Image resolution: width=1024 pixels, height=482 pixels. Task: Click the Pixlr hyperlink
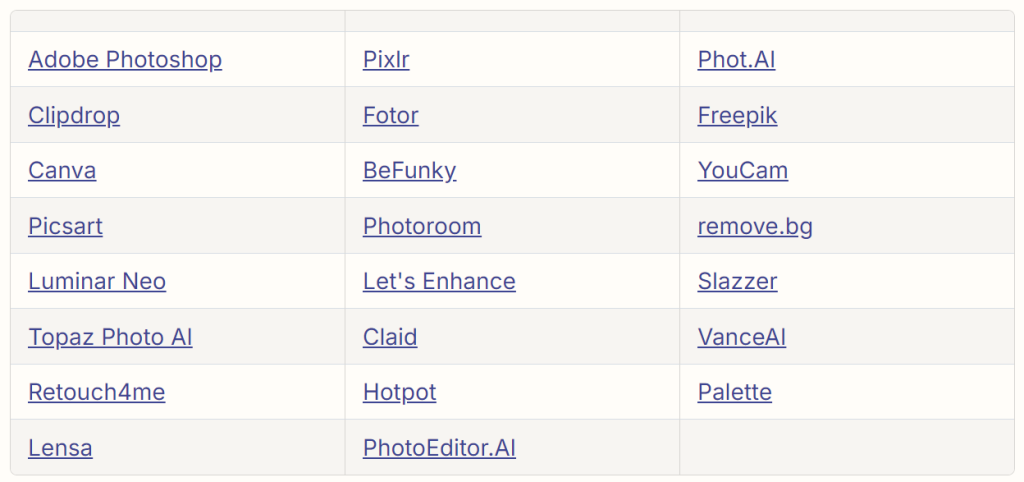pyautogui.click(x=386, y=60)
